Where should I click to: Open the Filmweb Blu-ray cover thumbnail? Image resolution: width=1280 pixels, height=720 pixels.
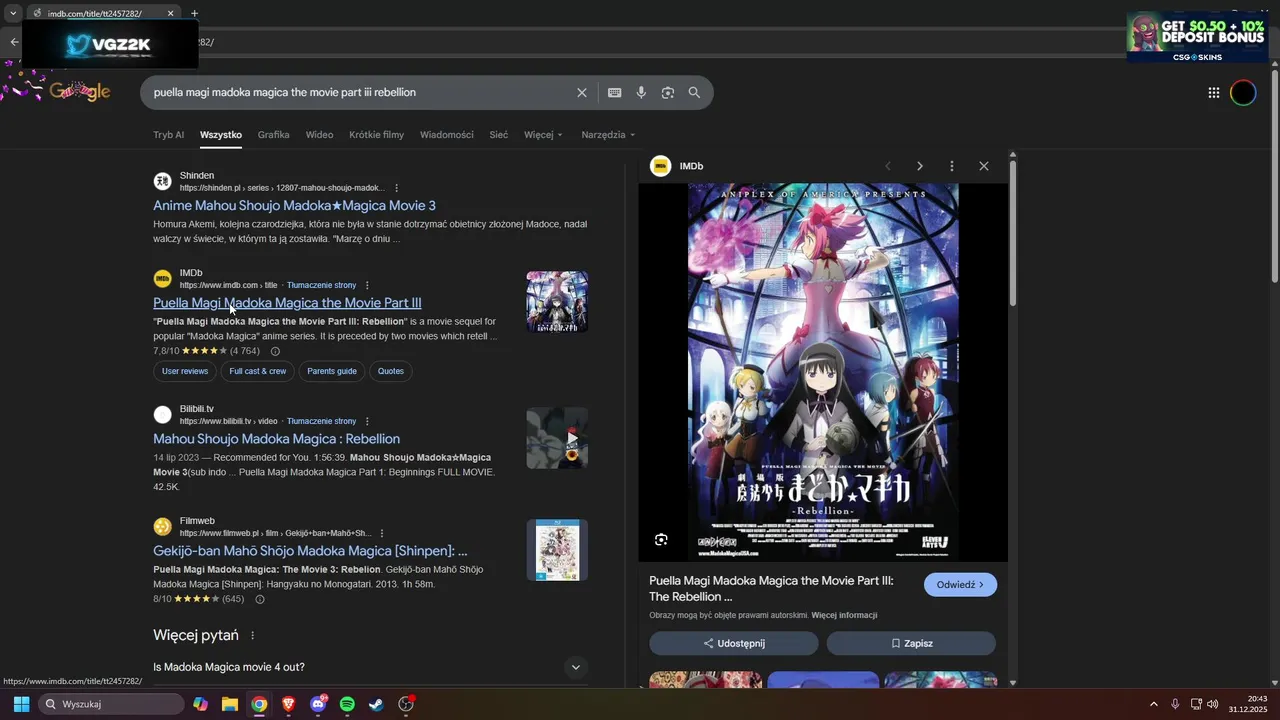[x=557, y=550]
